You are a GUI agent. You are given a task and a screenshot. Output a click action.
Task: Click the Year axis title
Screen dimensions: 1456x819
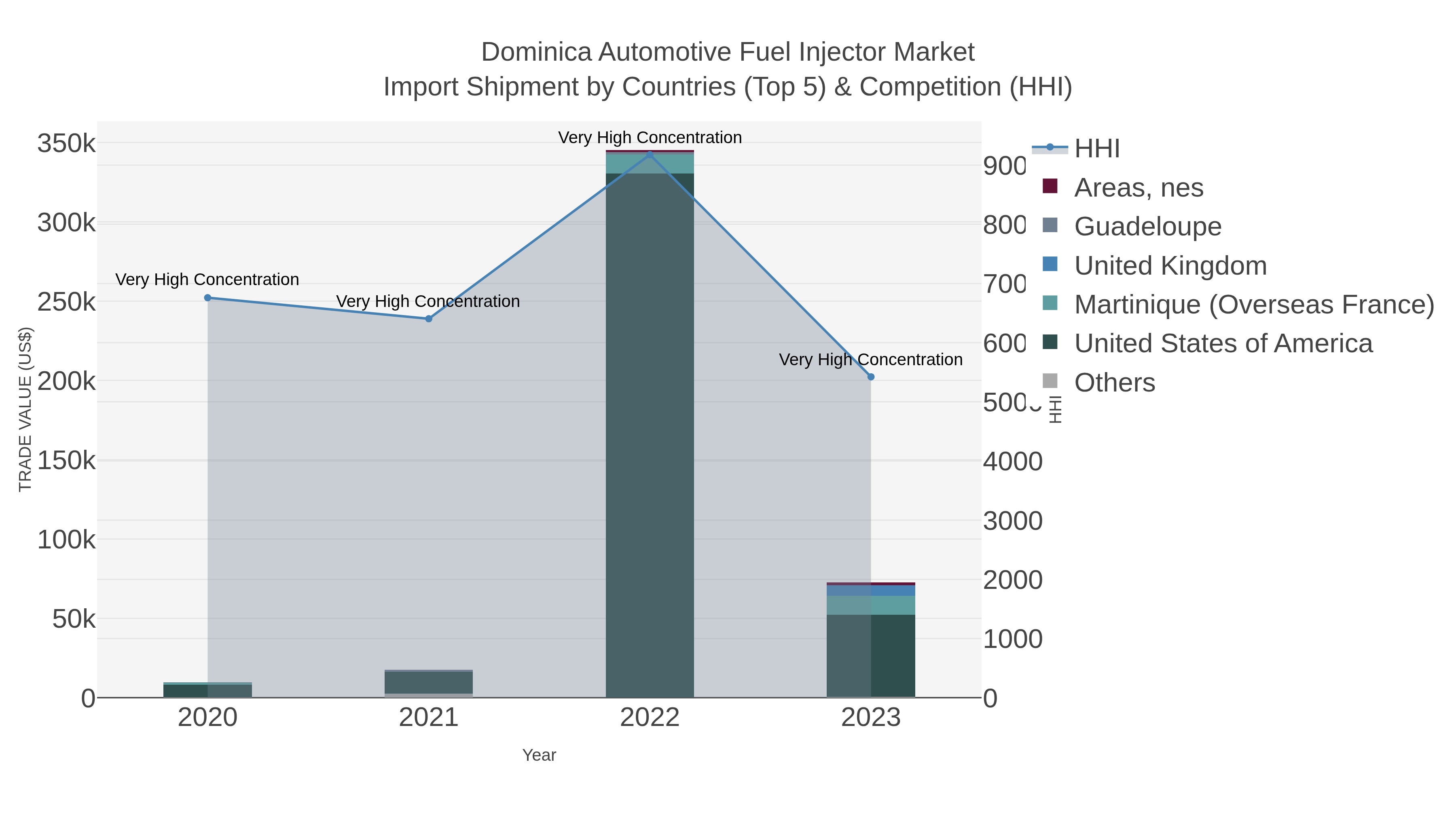[x=539, y=755]
